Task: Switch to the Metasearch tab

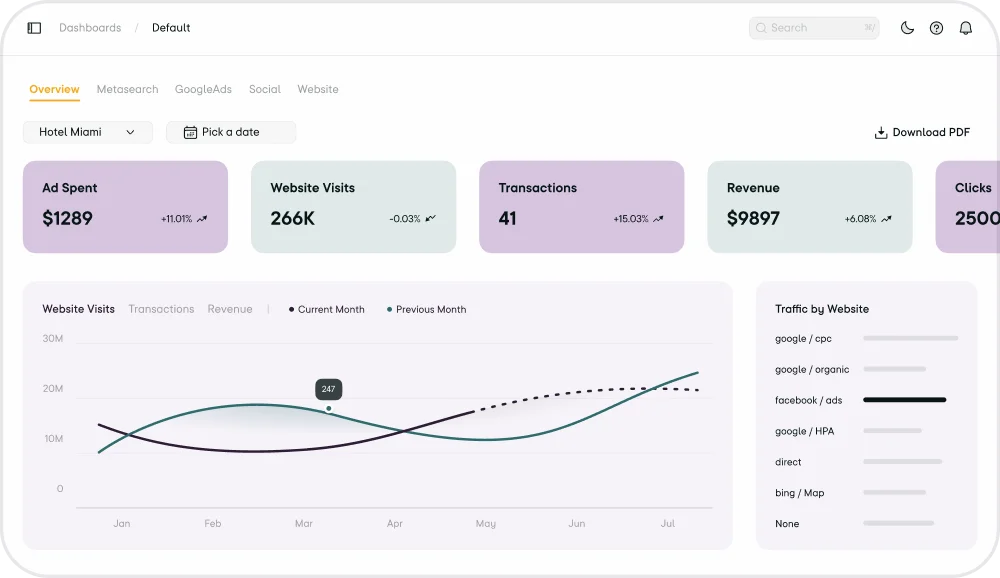Action: [x=128, y=89]
